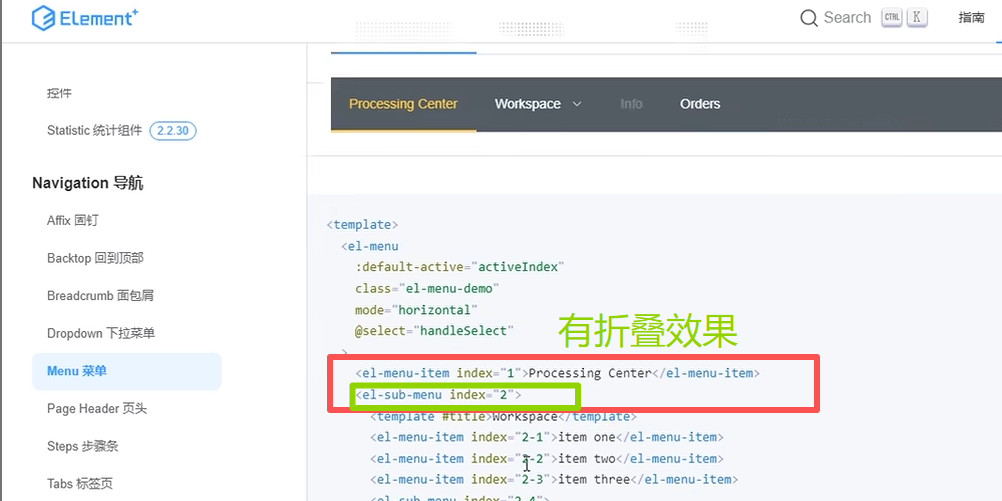Screen dimensions: 1002x501
Task: Open the 指南 nav link
Action: (971, 18)
